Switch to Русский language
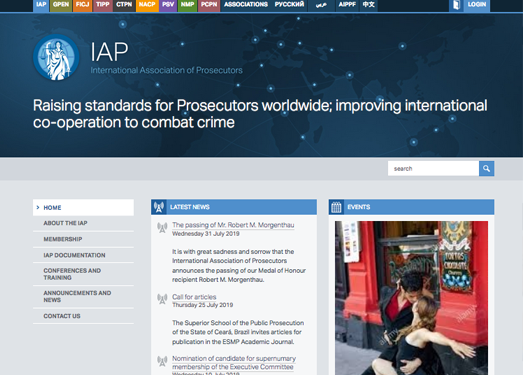The width and height of the screenshot is (523, 375). tap(289, 5)
